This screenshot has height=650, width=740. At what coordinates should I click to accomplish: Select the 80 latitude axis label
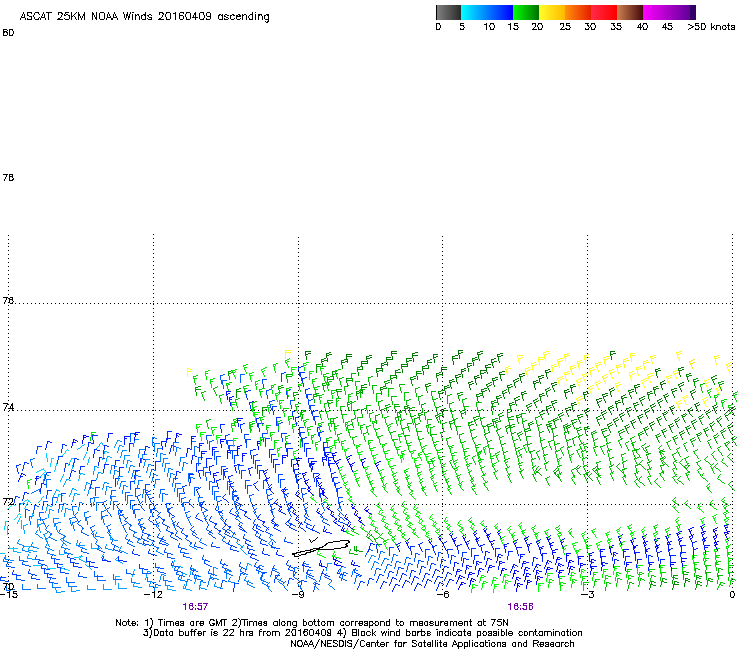click(x=8, y=33)
